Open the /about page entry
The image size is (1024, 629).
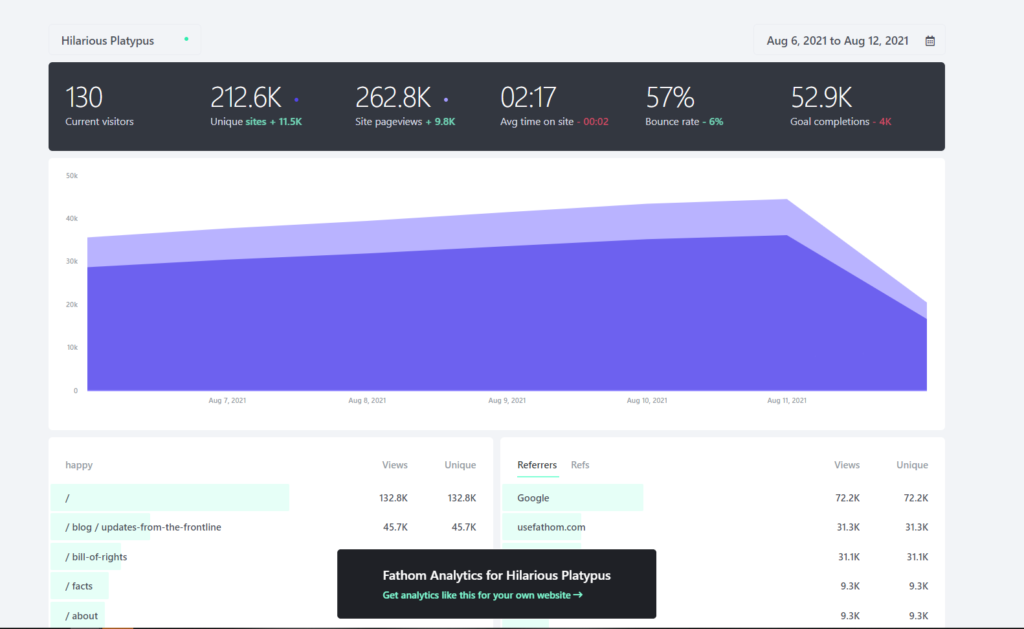(82, 616)
